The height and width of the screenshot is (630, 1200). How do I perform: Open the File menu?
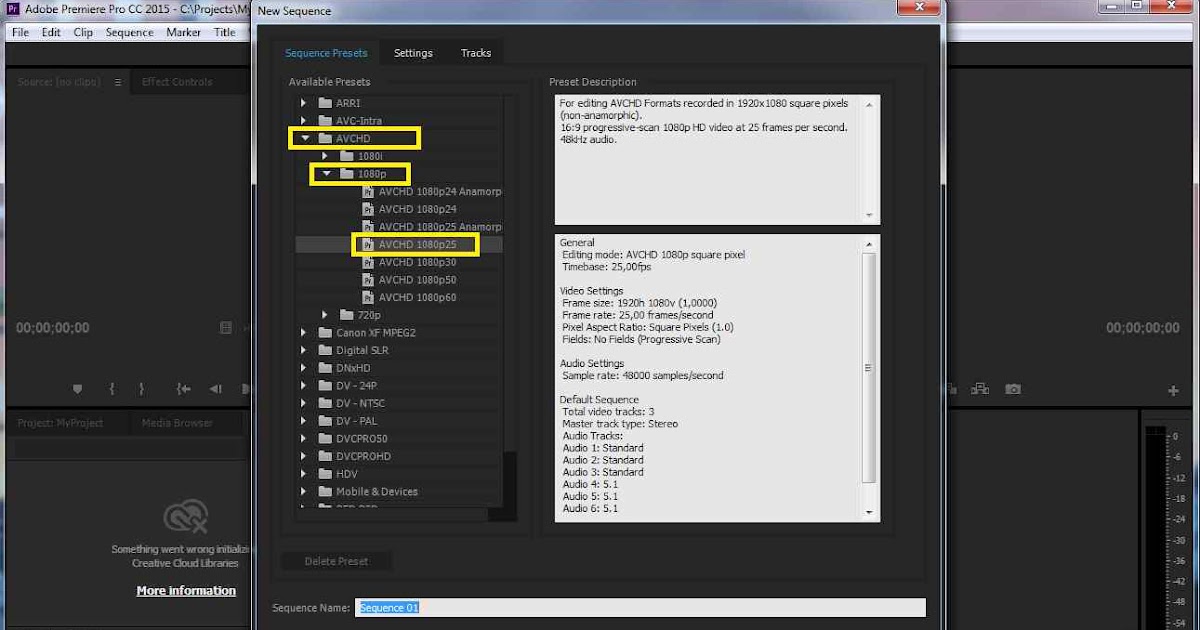tap(20, 32)
